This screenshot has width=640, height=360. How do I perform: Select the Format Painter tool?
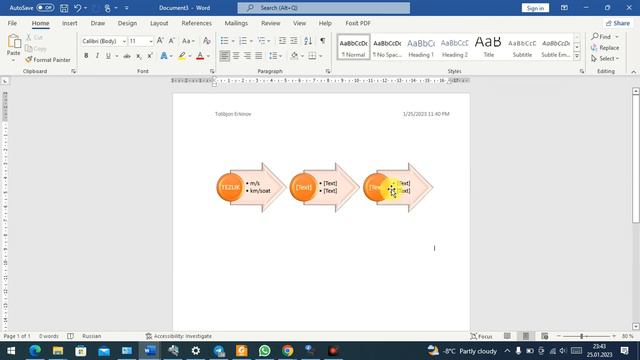(48, 60)
